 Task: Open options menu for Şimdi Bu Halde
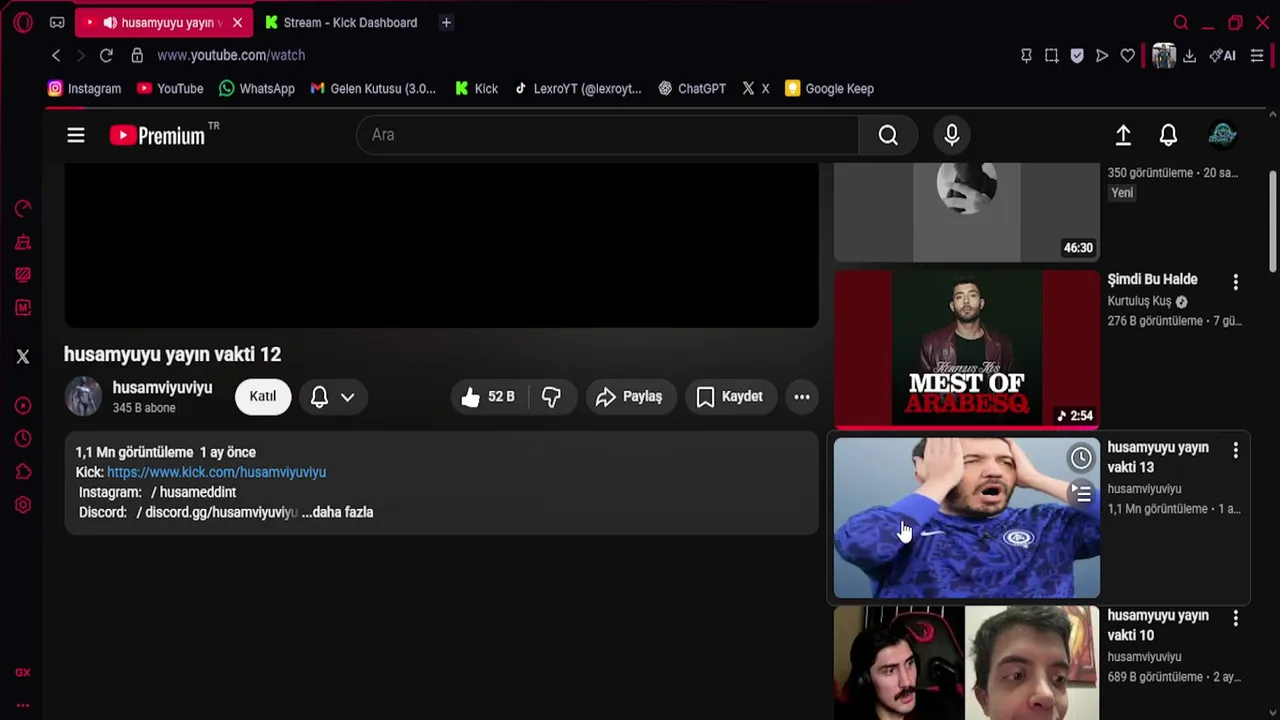[x=1236, y=283]
